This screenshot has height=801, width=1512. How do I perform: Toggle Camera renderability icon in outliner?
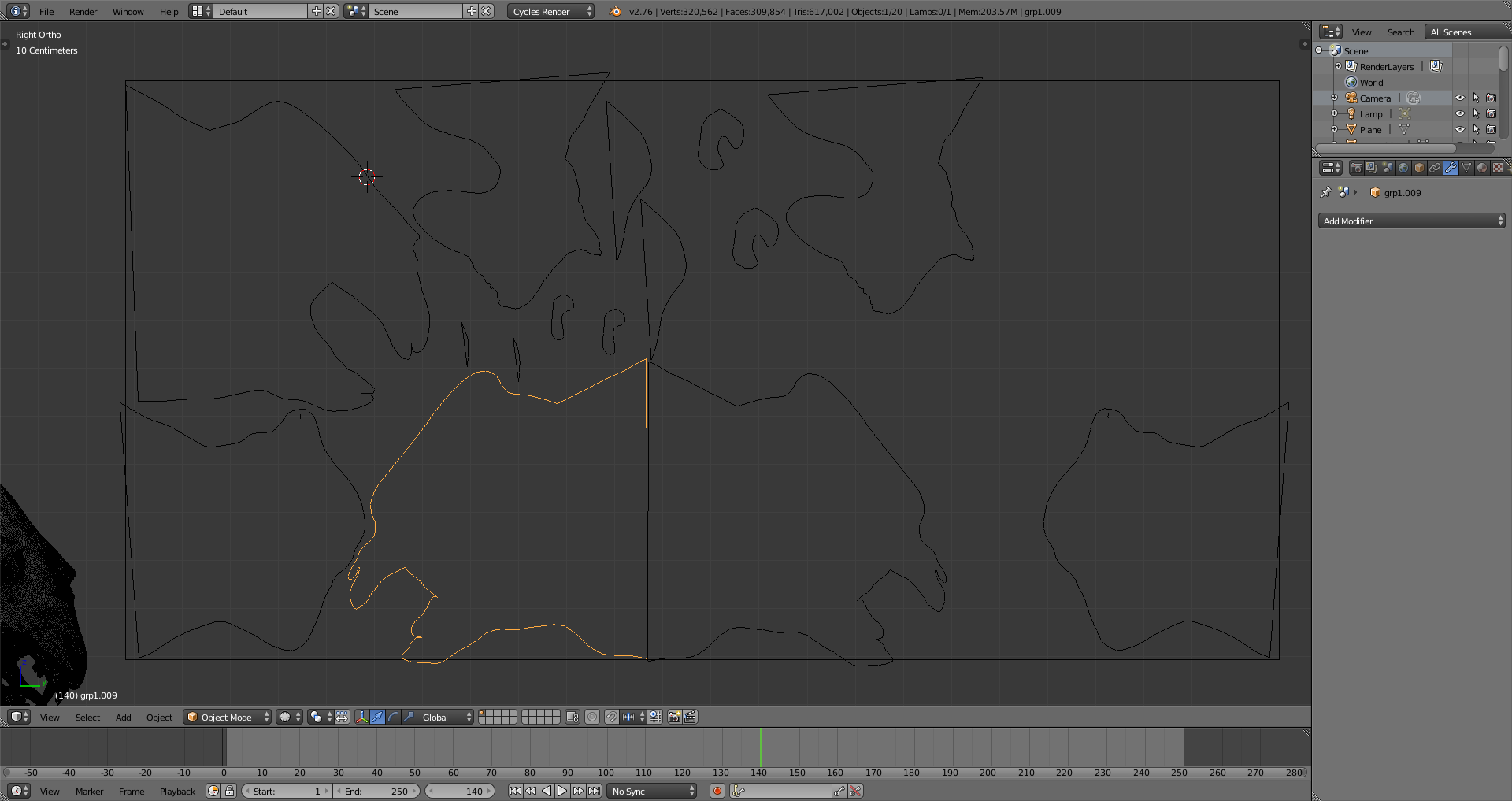click(x=1491, y=98)
